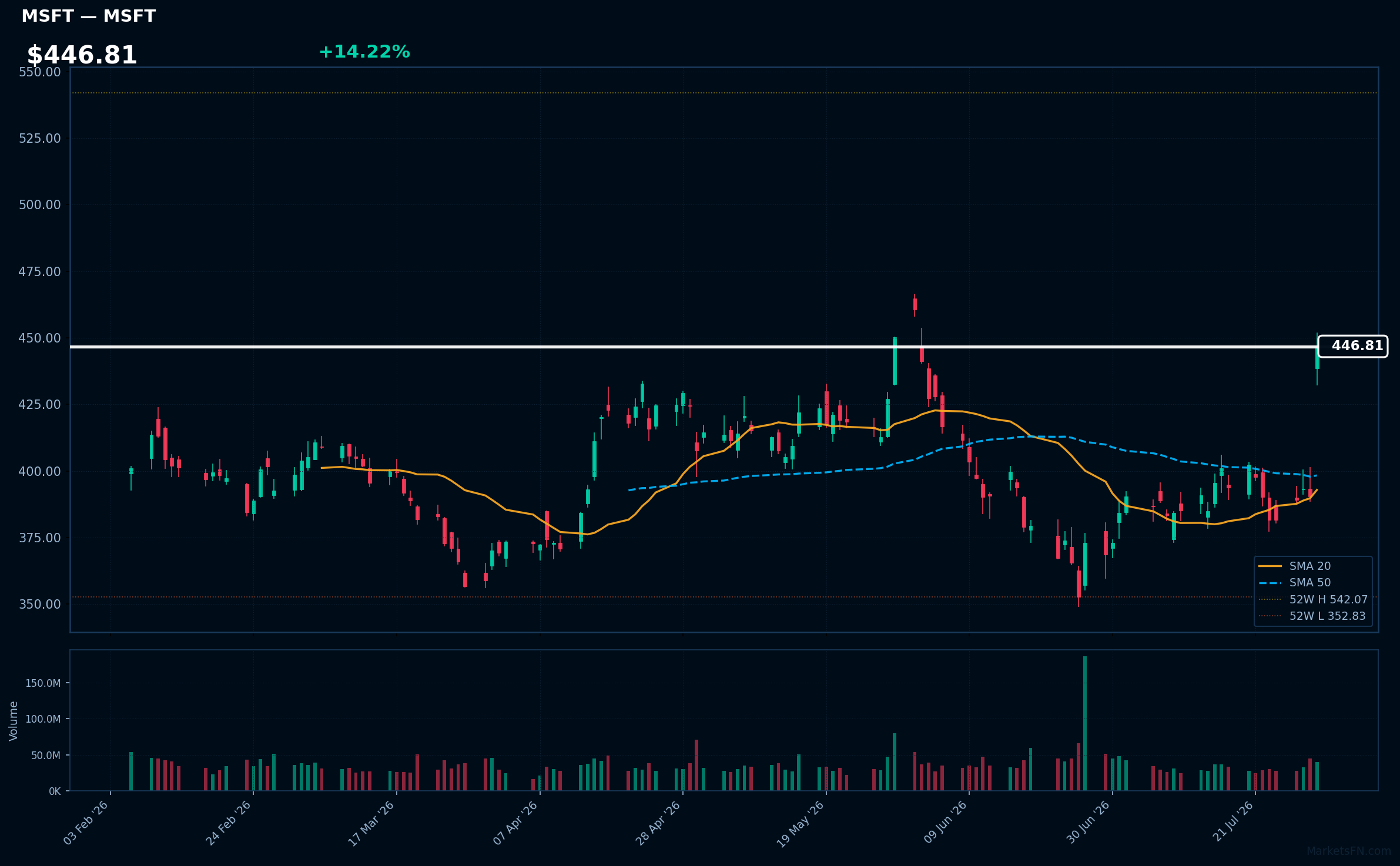Click the 19 May '26 date label
The width and height of the screenshot is (1400, 866).
tap(801, 824)
